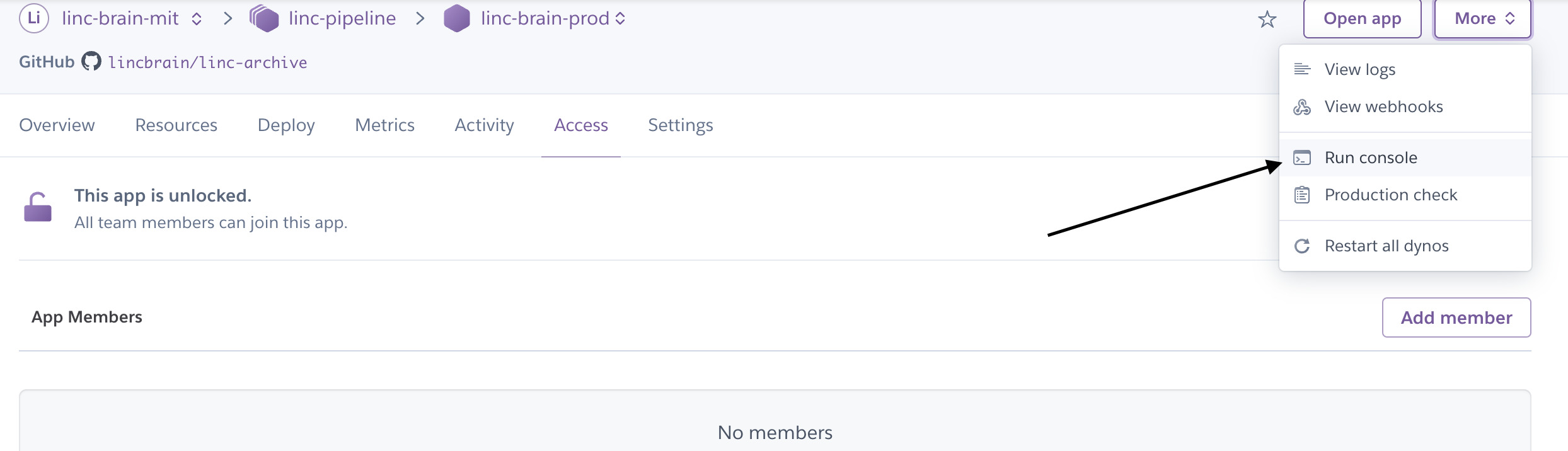
Task: Switch to the Metrics tab
Action: pos(384,125)
